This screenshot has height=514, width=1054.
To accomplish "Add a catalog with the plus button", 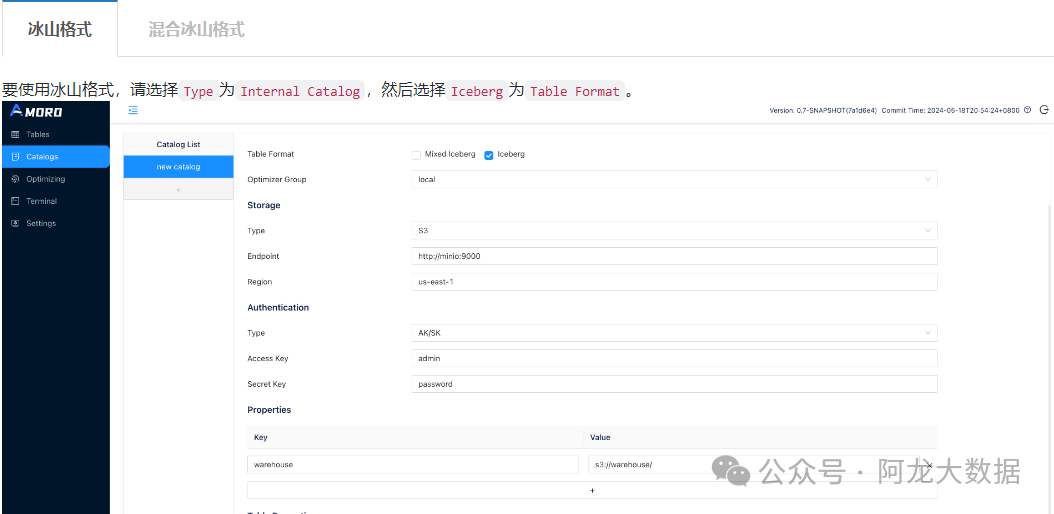I will (178, 189).
